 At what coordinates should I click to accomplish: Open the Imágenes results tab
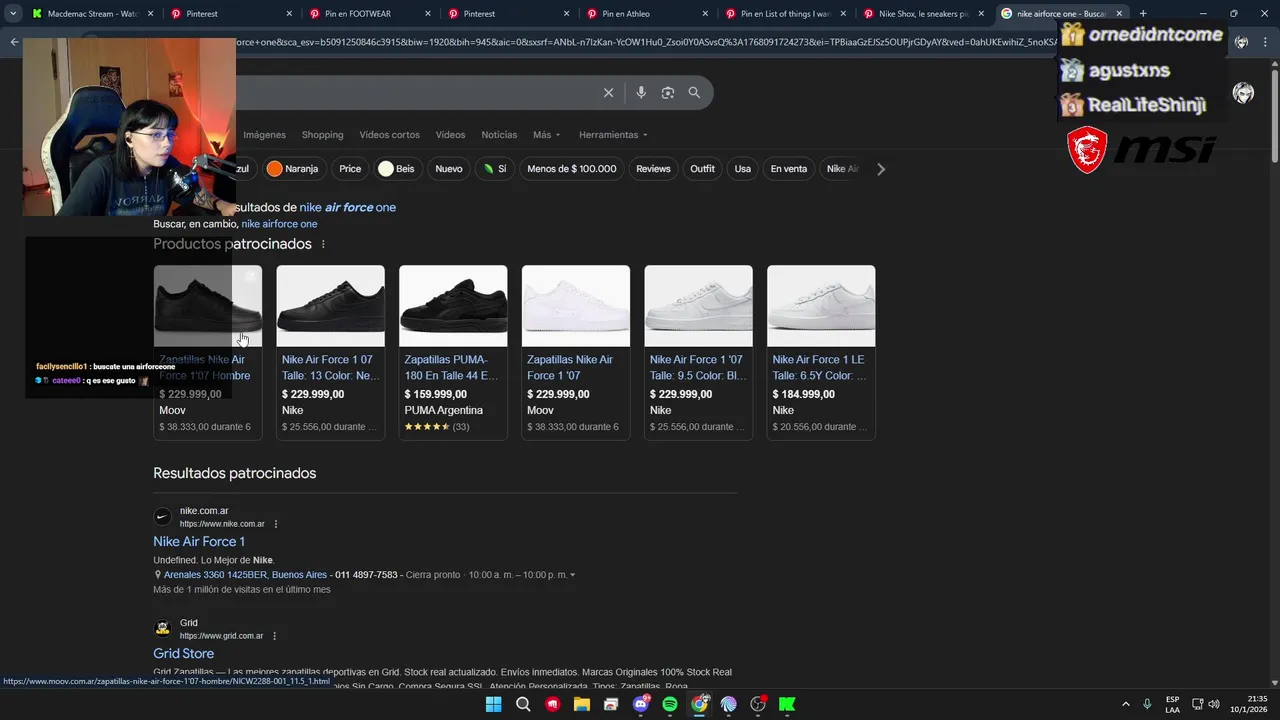coord(264,135)
